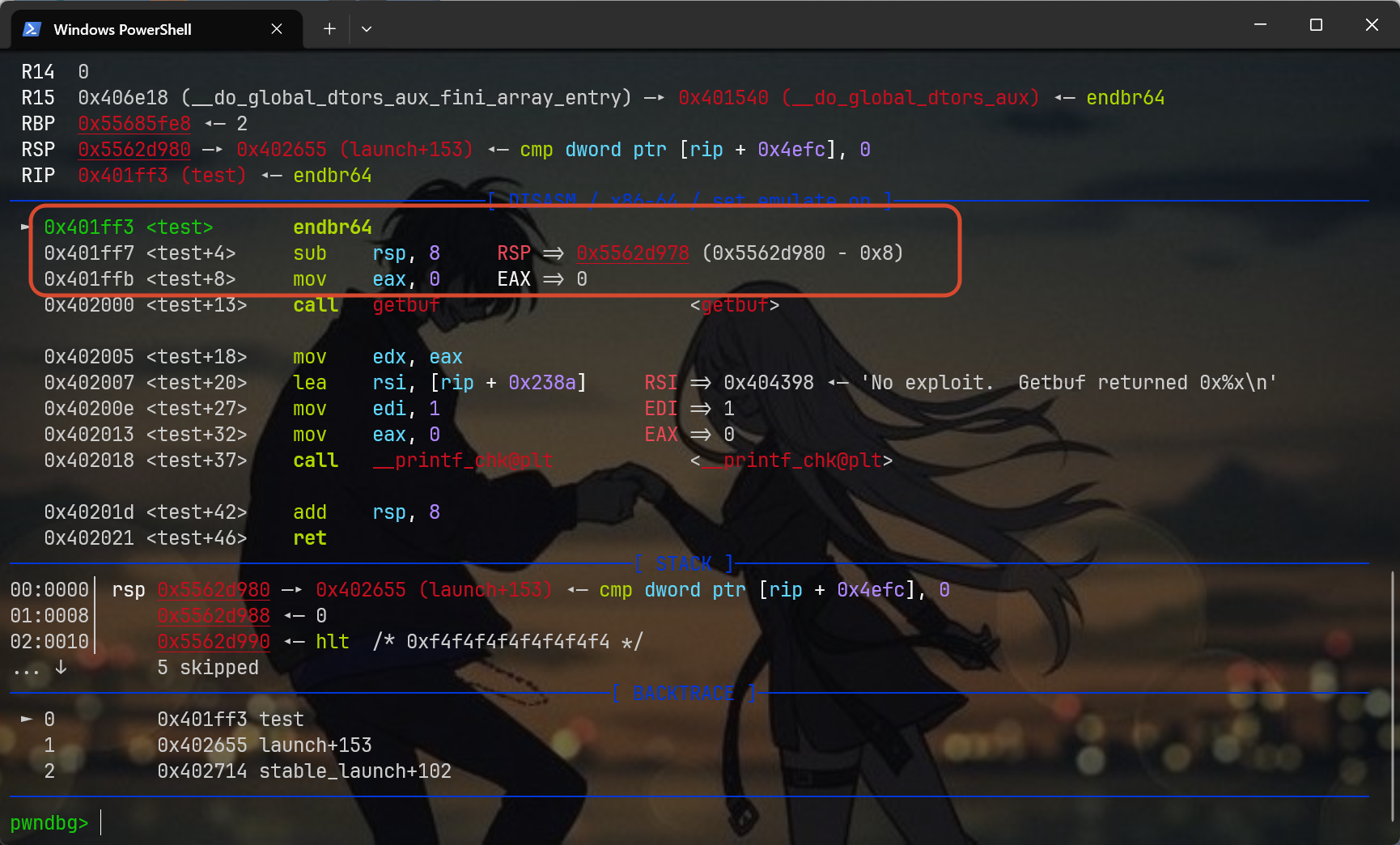The image size is (1400, 845).
Task: Click the stack address 0x5562d988
Action: (x=214, y=616)
